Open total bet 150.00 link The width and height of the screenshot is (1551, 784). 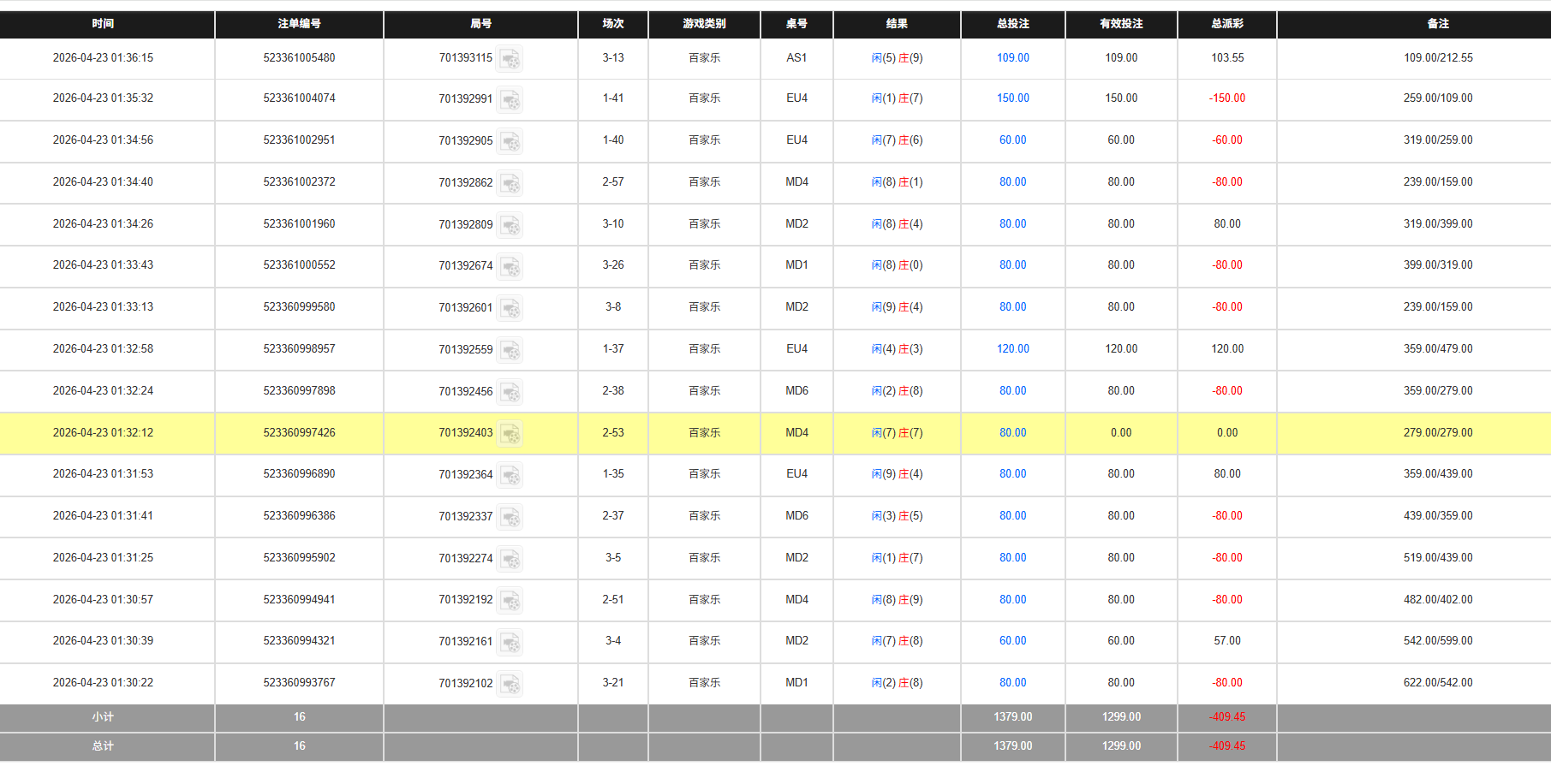1013,98
